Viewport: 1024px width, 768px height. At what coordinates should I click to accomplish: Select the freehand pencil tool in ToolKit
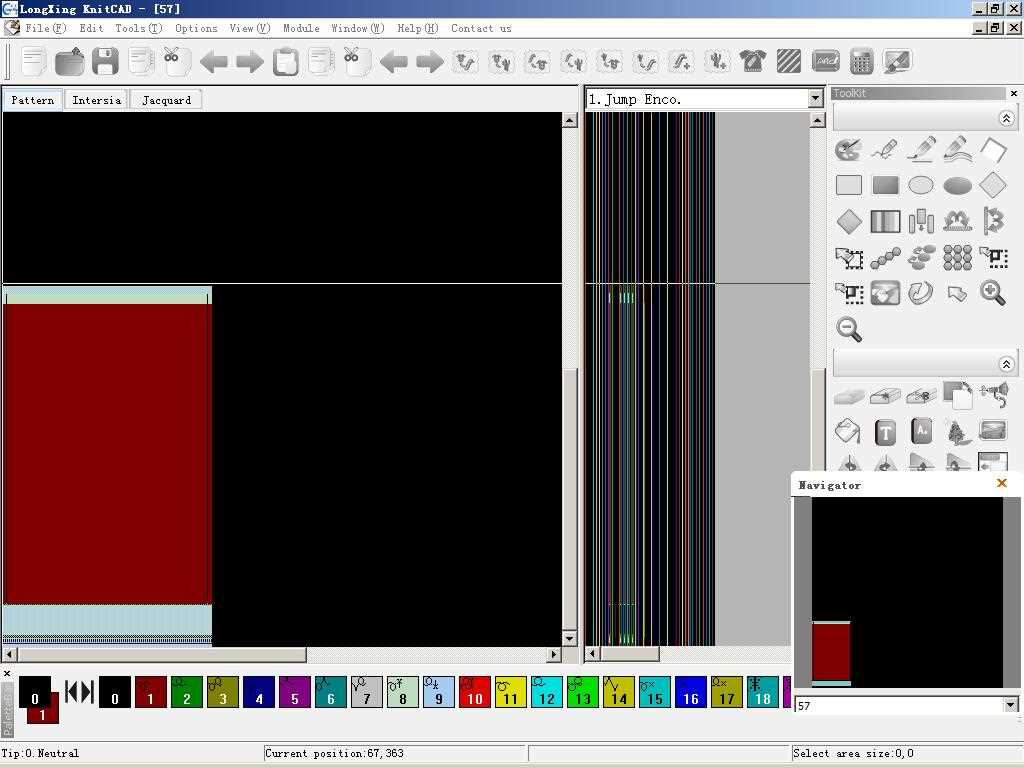[884, 150]
